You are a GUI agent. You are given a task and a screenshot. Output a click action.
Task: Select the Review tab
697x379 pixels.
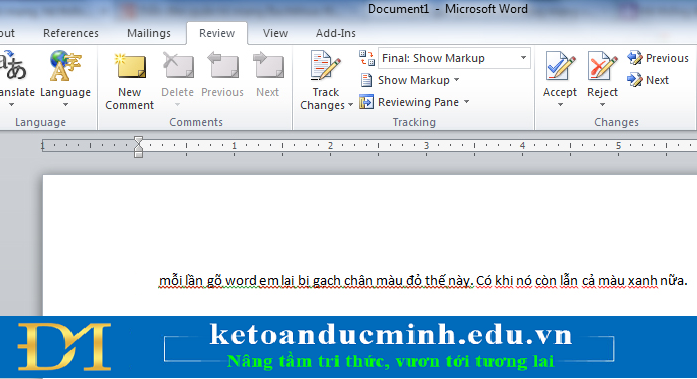pyautogui.click(x=217, y=33)
